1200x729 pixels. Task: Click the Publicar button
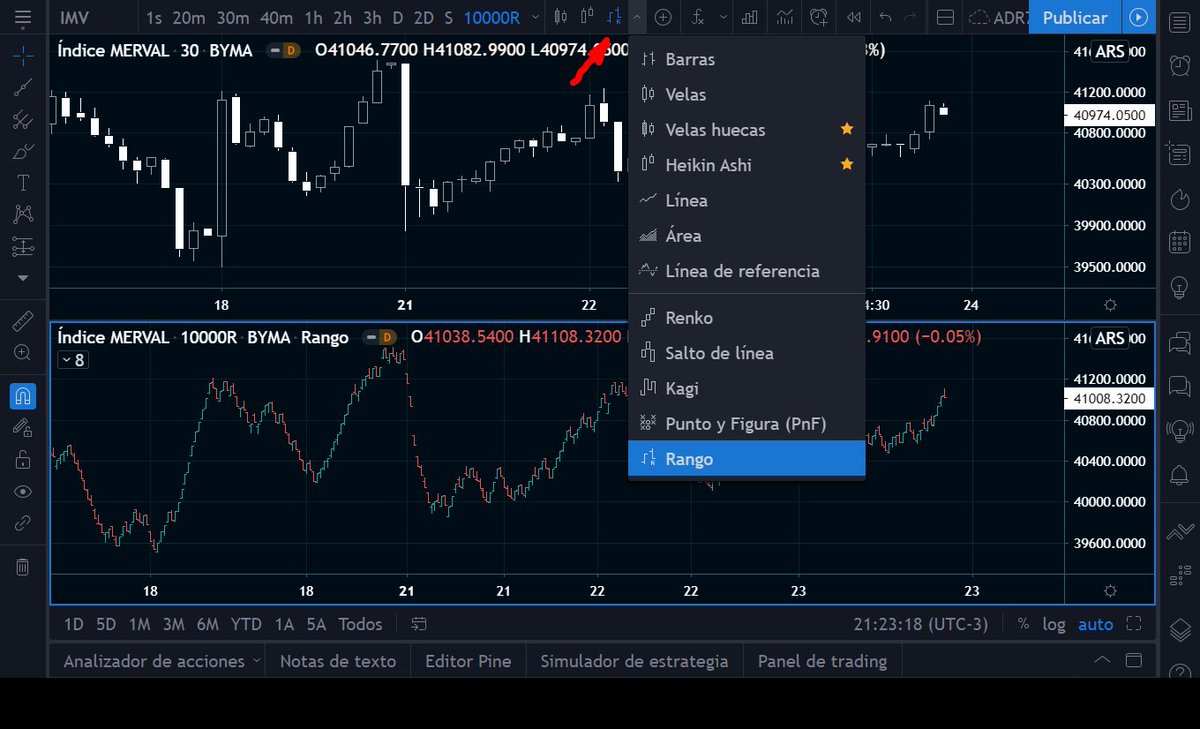click(1075, 17)
